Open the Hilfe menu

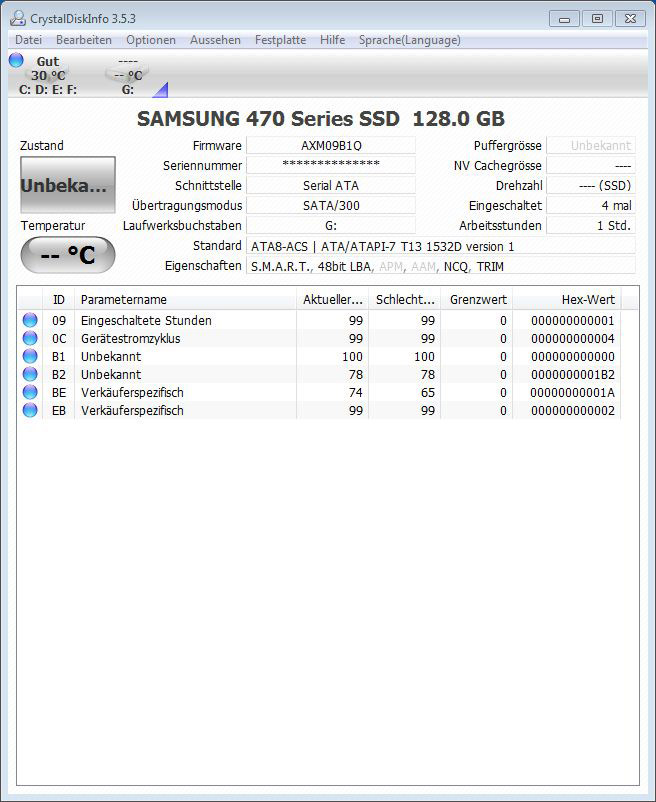tap(332, 40)
